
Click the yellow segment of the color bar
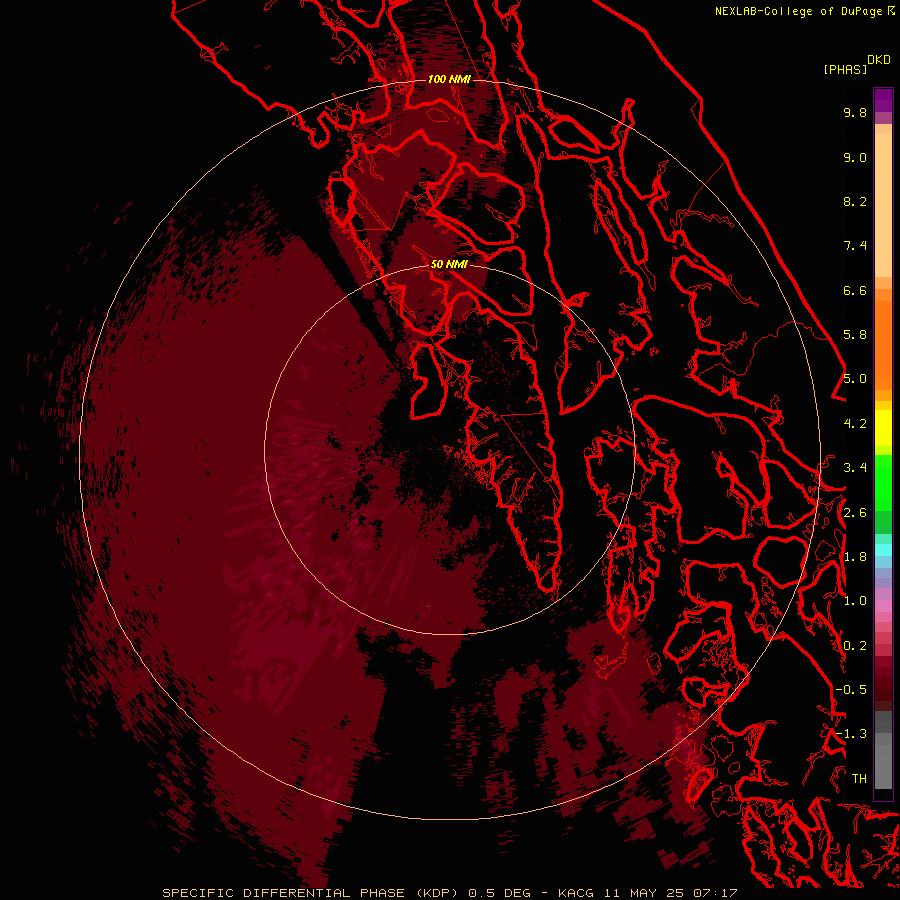(883, 428)
